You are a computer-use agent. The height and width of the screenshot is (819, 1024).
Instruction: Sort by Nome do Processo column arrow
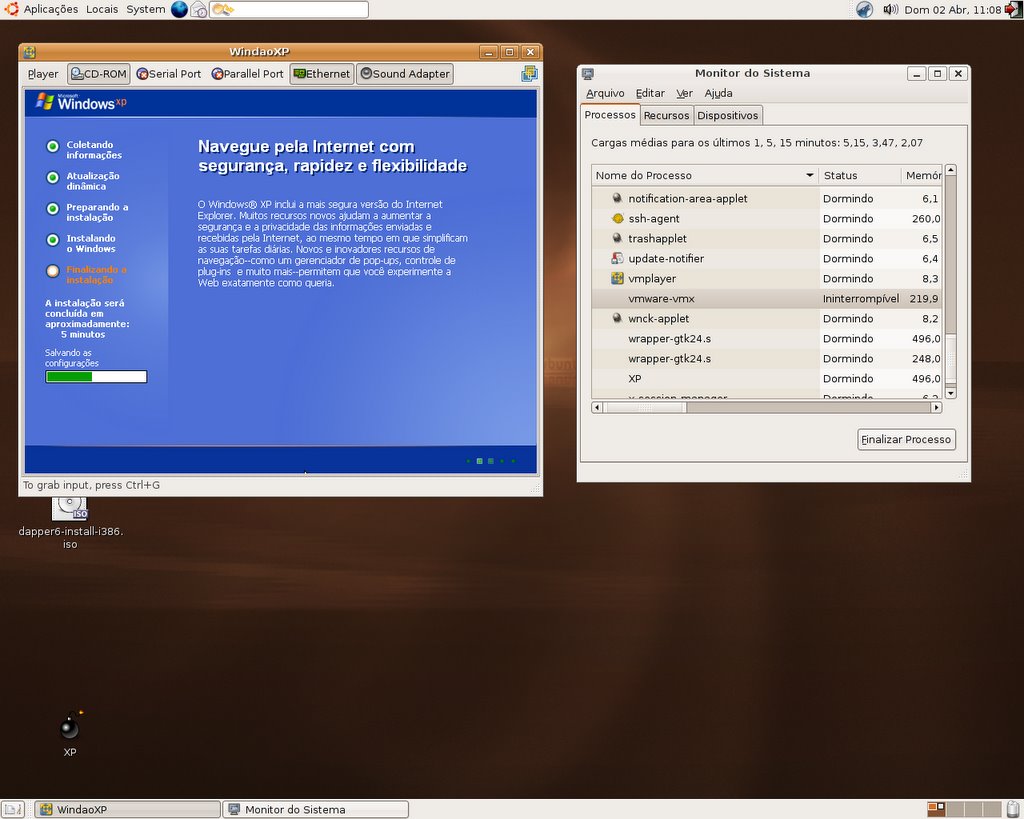(810, 175)
